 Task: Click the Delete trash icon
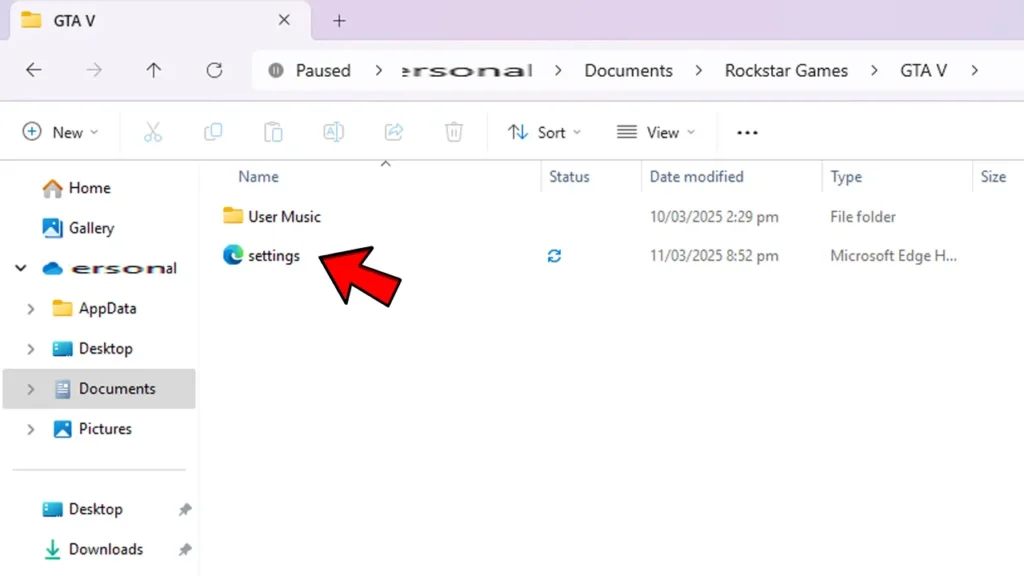tap(454, 132)
